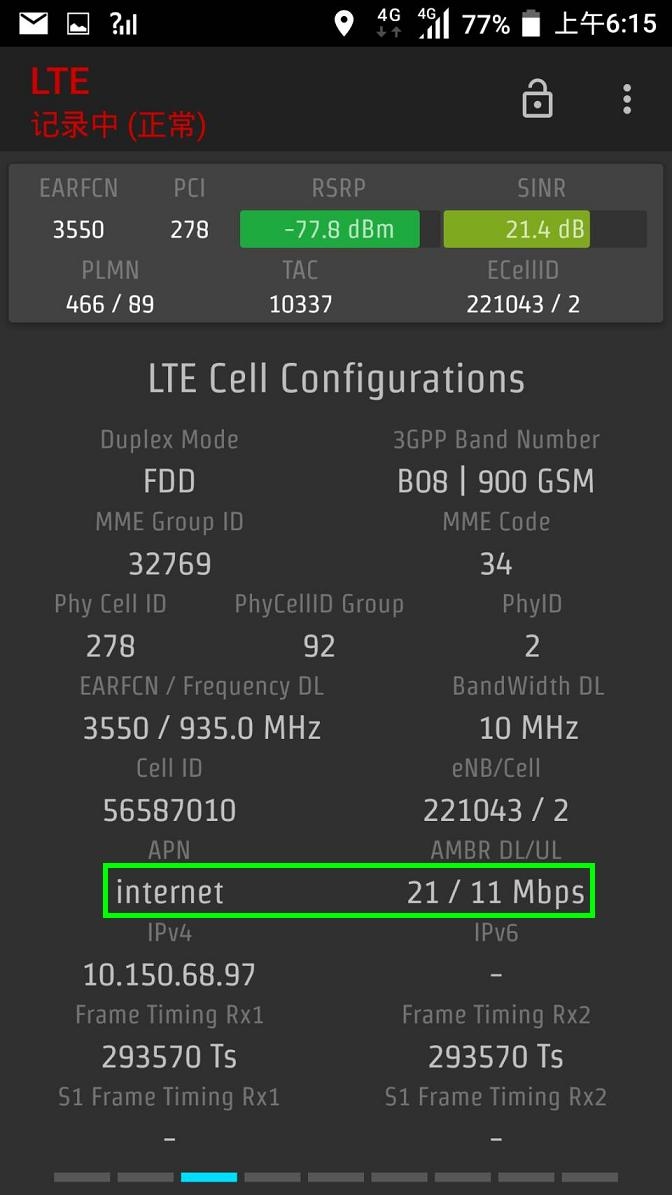672x1195 pixels.
Task: Tap the 4G signal strength icon
Action: [434, 24]
